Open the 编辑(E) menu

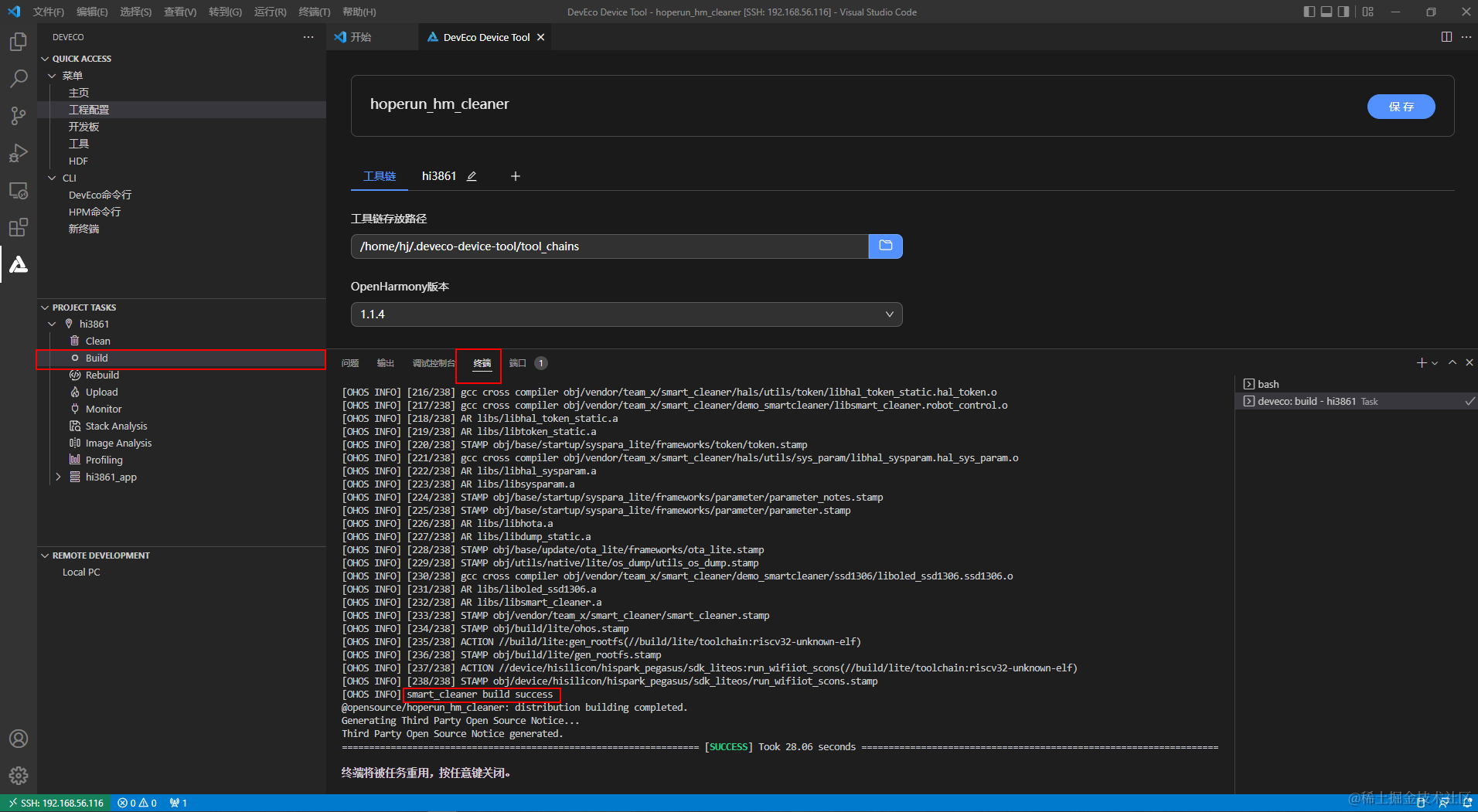coord(92,12)
